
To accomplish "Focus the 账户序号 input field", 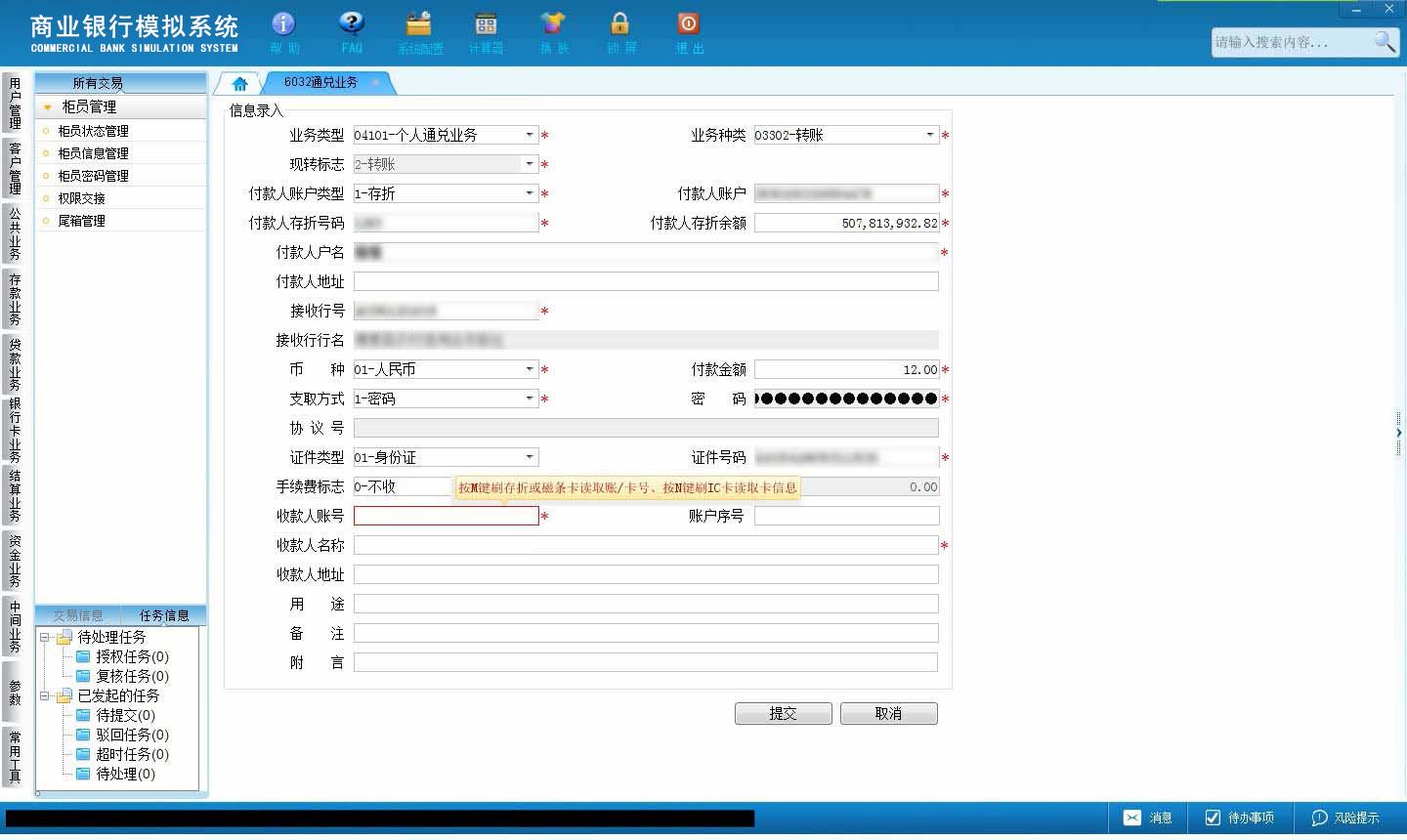I will pos(846,516).
